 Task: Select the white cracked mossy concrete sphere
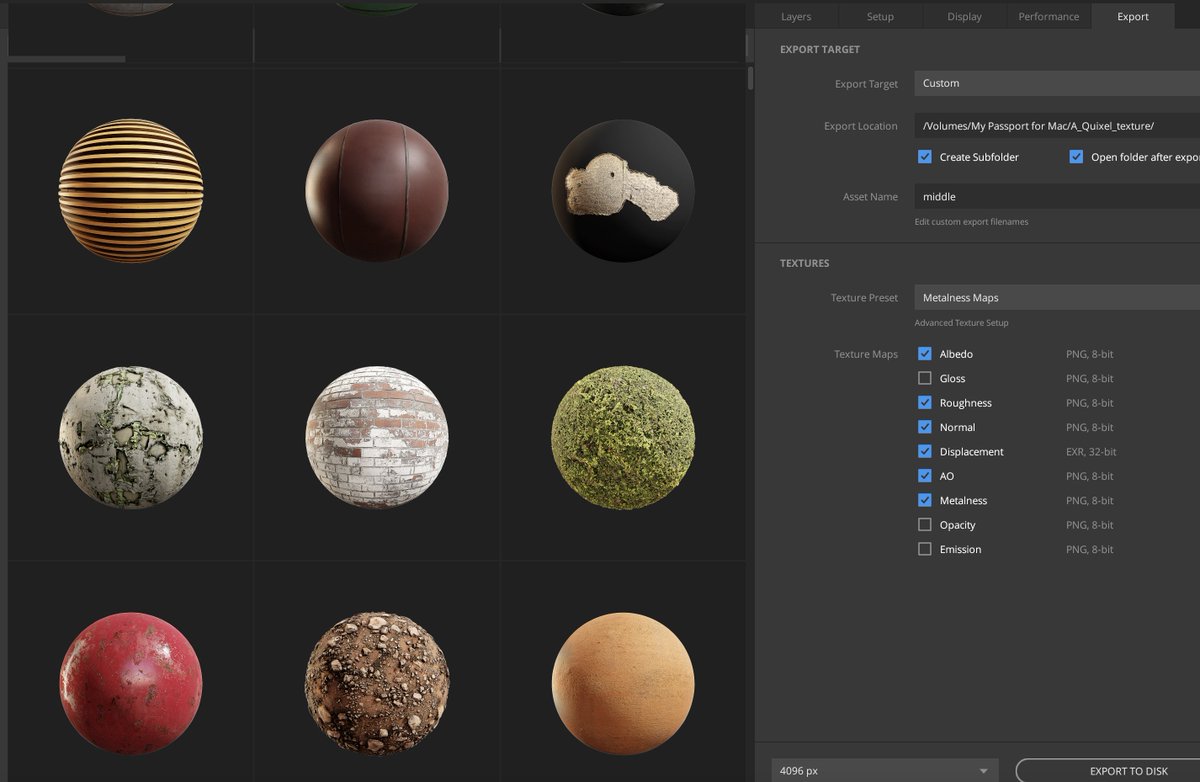tap(131, 437)
